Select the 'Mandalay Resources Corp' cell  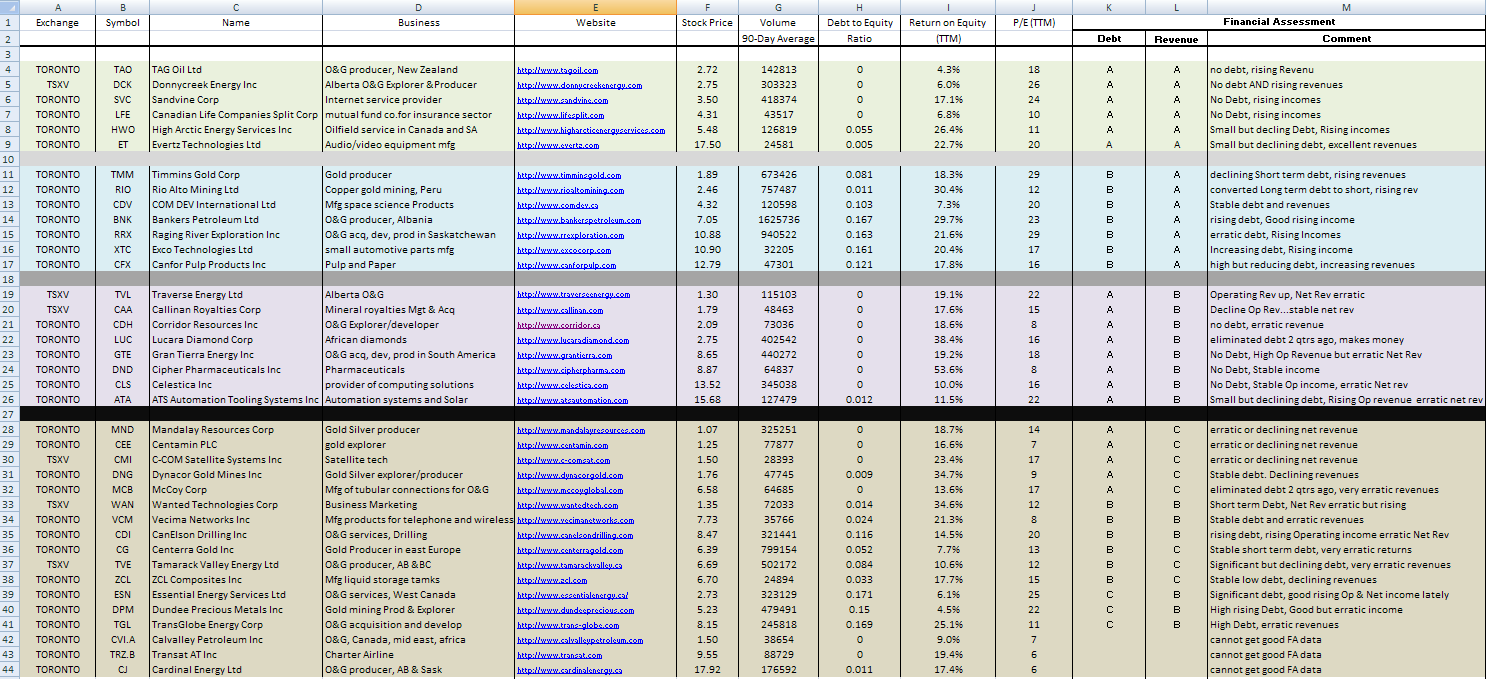tap(236, 430)
